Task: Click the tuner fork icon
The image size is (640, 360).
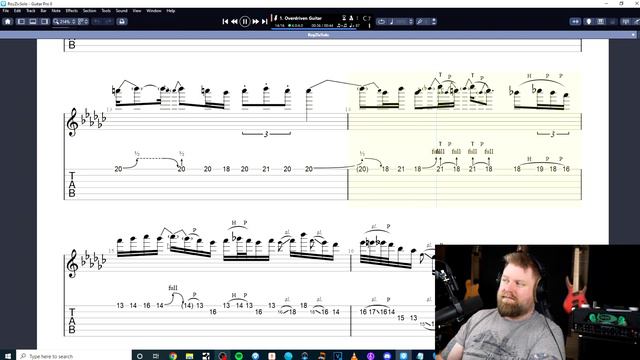Action: 420,22
